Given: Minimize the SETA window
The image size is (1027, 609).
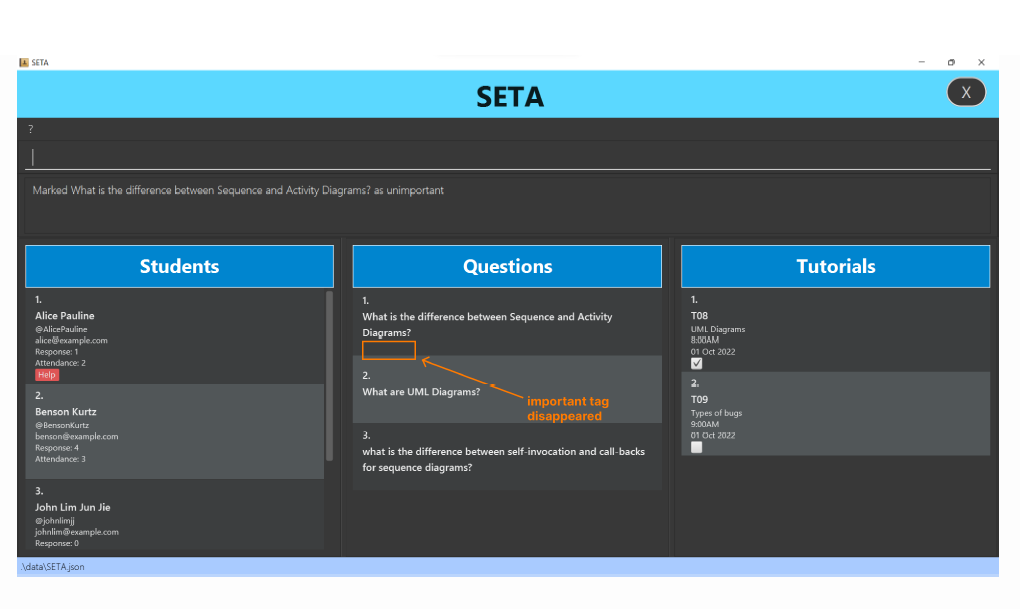Looking at the screenshot, I should (x=922, y=62).
